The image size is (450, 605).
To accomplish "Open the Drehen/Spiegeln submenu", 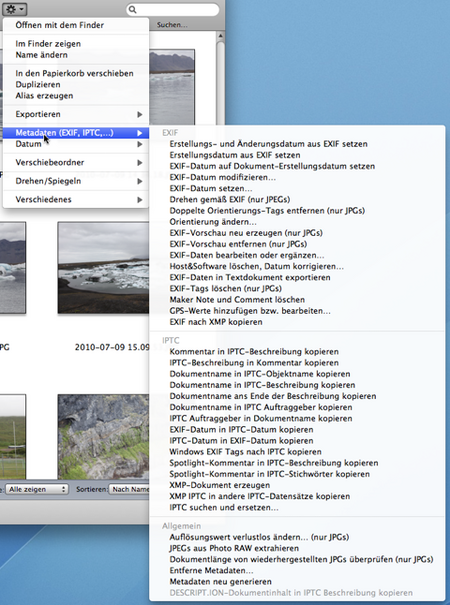I will coord(76,181).
